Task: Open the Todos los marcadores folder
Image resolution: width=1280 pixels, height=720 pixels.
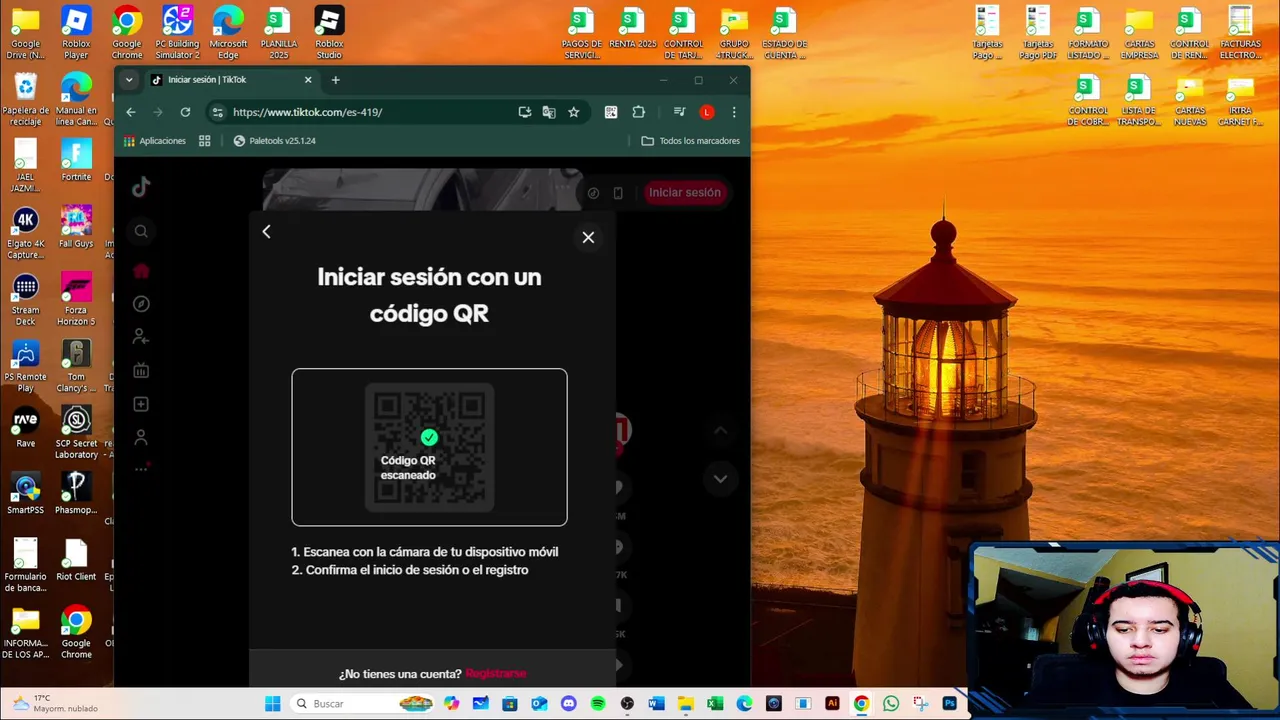Action: (691, 141)
